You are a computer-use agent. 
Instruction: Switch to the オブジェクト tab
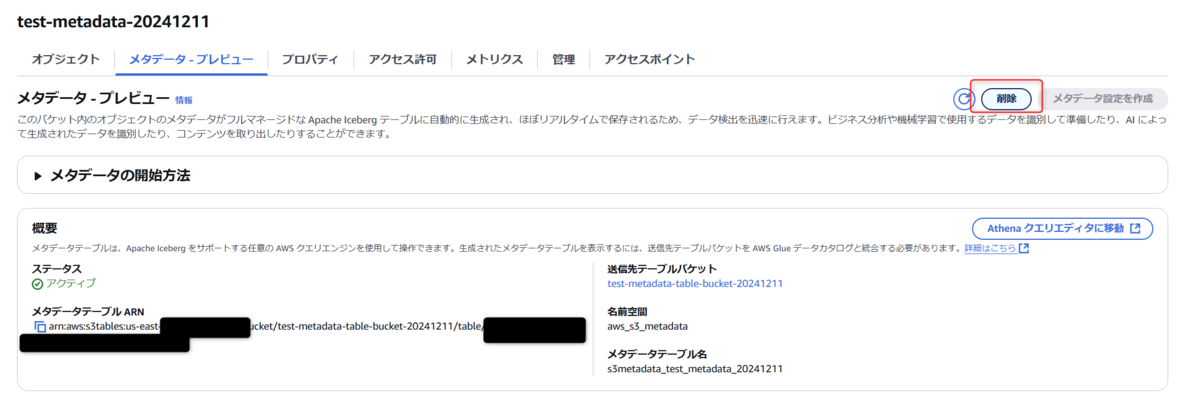tap(65, 59)
